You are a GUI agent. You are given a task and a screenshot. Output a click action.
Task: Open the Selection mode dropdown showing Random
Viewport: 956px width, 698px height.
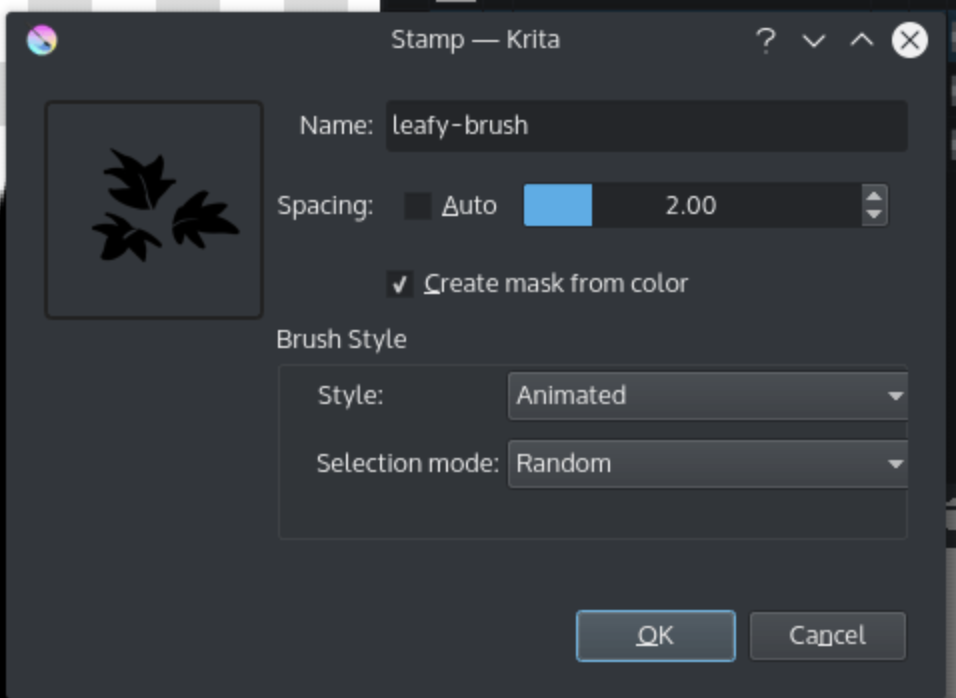tap(707, 464)
